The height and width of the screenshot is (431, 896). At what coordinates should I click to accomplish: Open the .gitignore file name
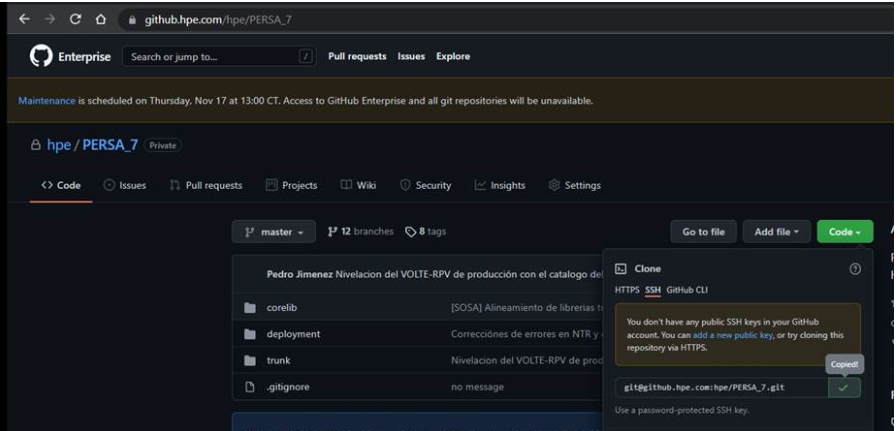coord(288,387)
